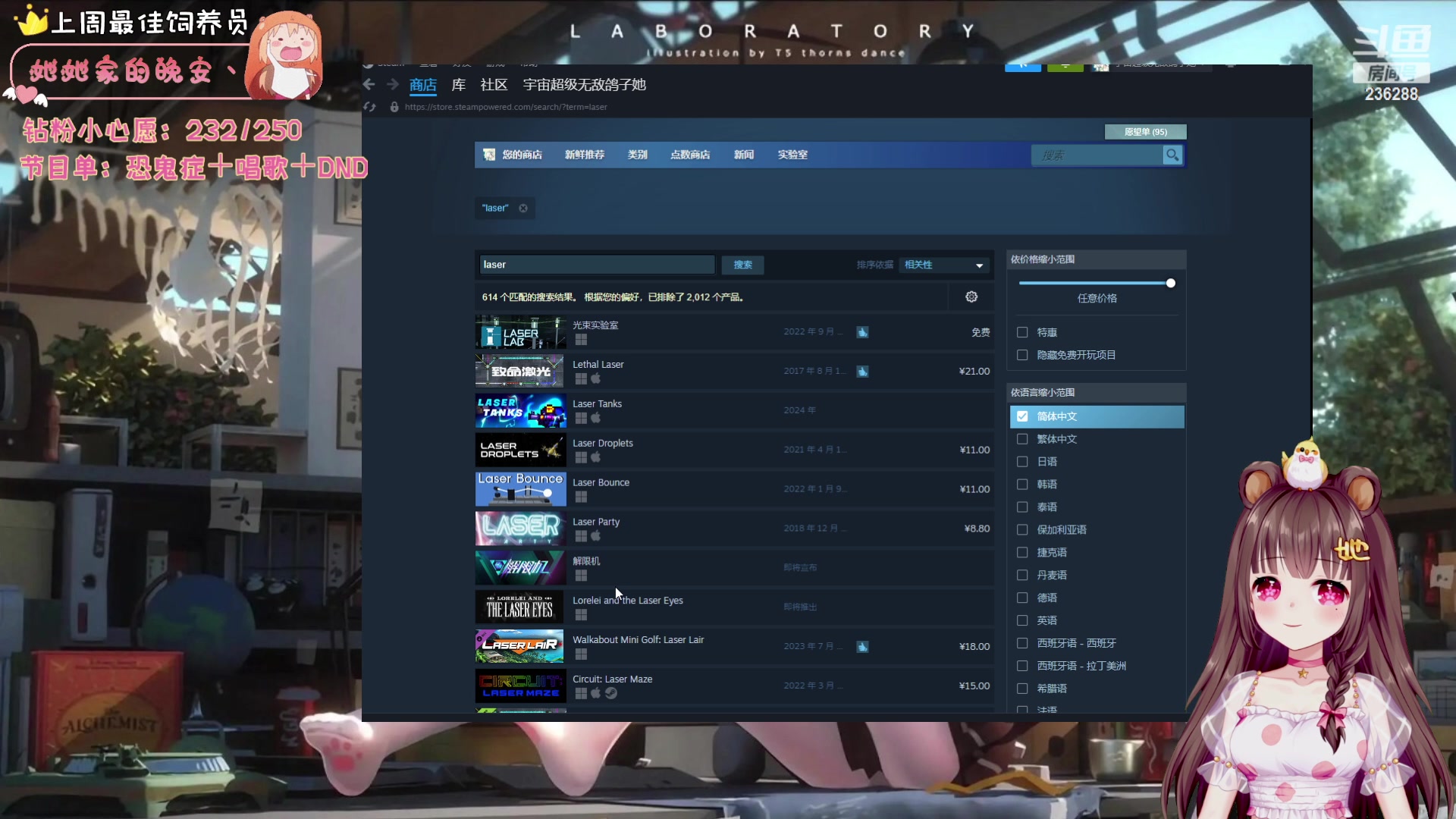Click the store search magnifier icon
1456x819 pixels.
[x=1172, y=155]
